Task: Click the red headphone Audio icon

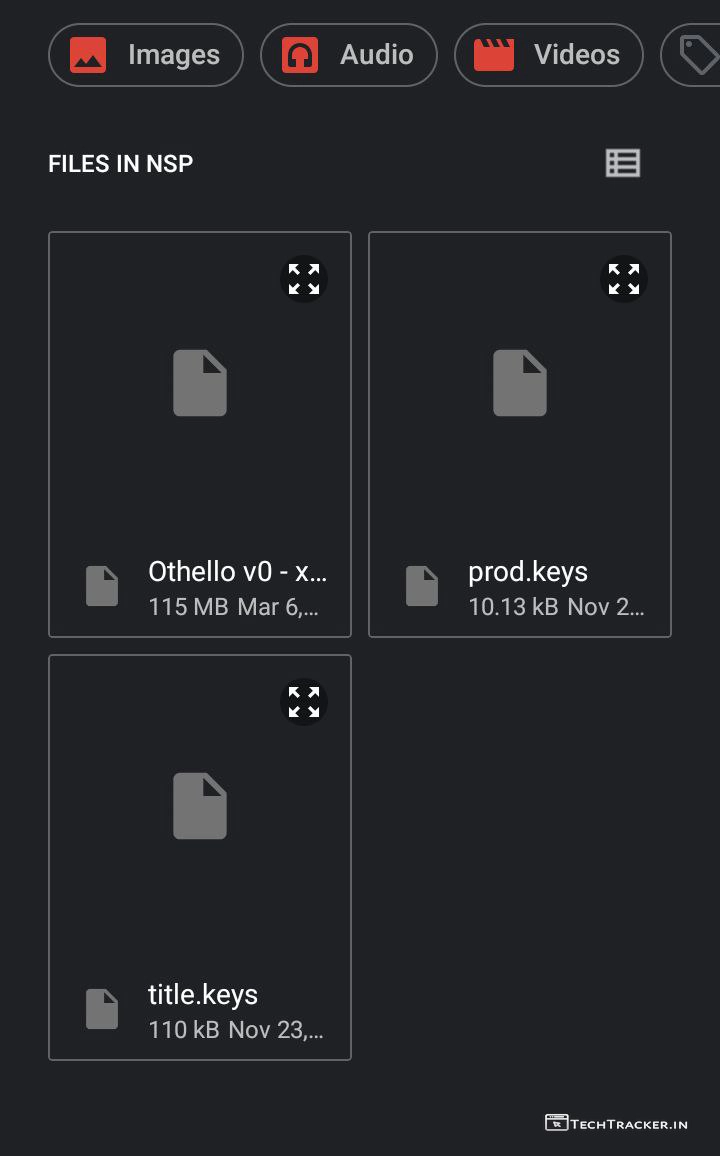Action: click(299, 55)
